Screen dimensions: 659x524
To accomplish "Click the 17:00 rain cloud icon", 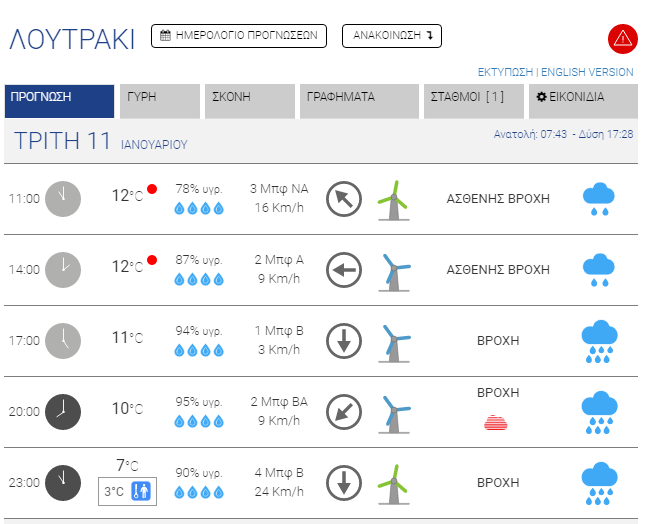I will (598, 341).
